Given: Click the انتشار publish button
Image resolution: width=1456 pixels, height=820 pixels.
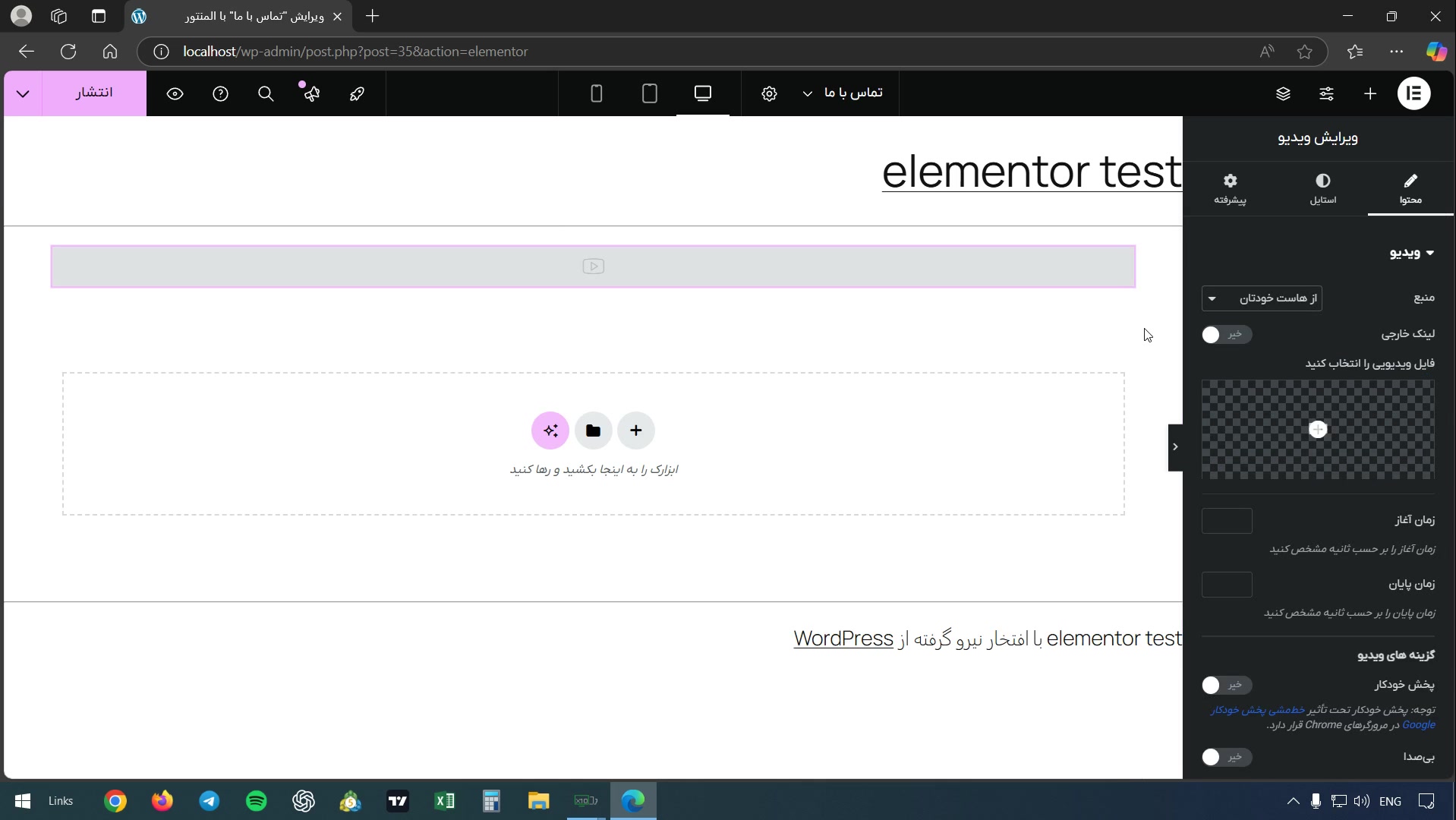Looking at the screenshot, I should (x=94, y=93).
